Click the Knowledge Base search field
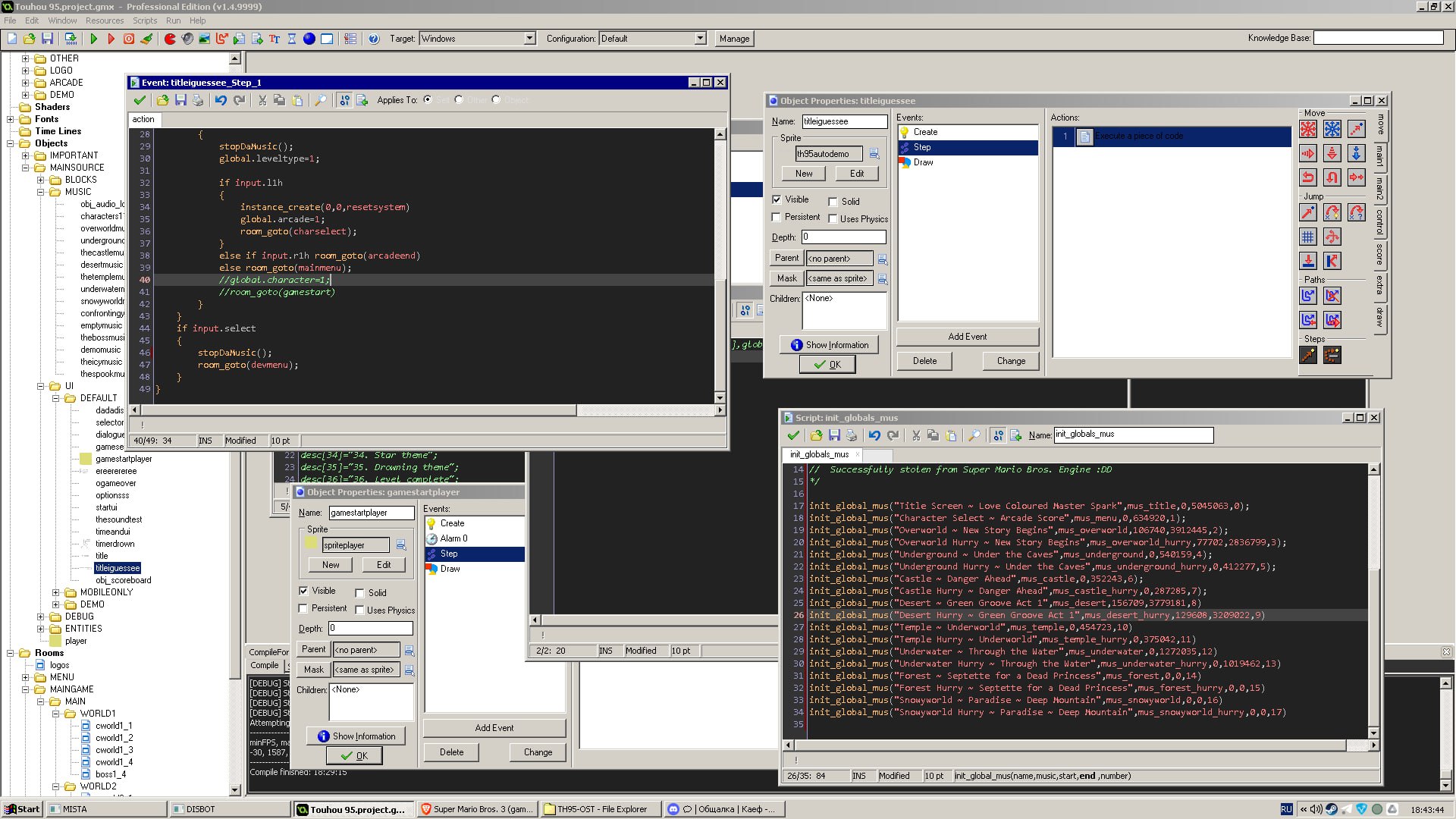This screenshot has width=1456, height=819. pos(1377,38)
